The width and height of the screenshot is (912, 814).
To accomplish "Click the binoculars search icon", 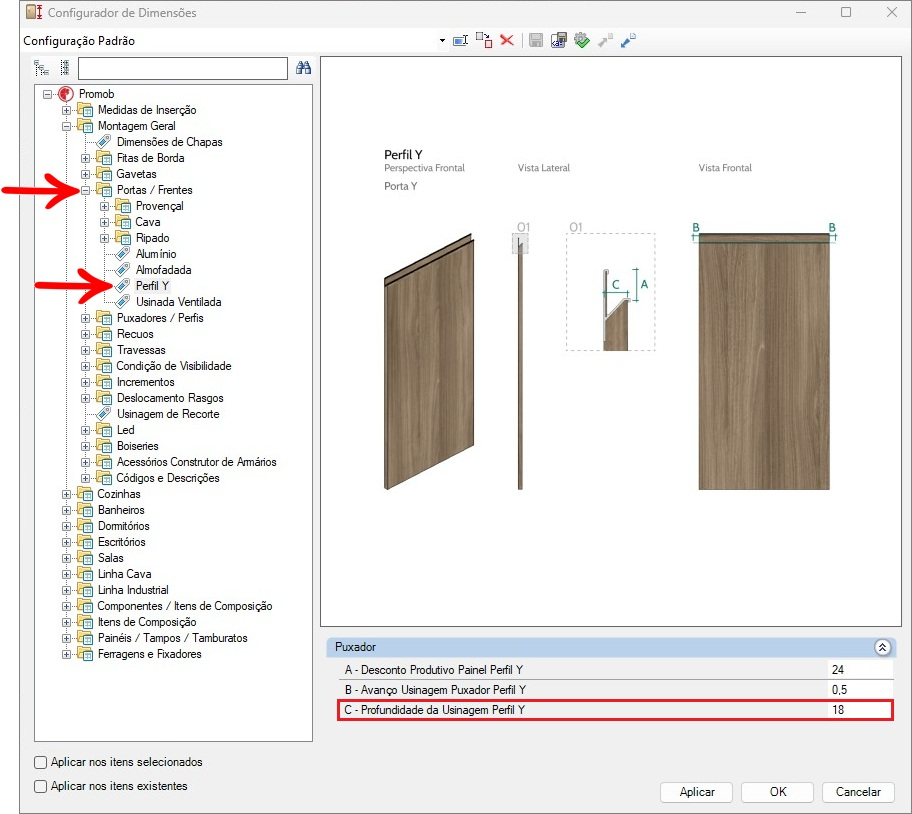I will tap(304, 68).
